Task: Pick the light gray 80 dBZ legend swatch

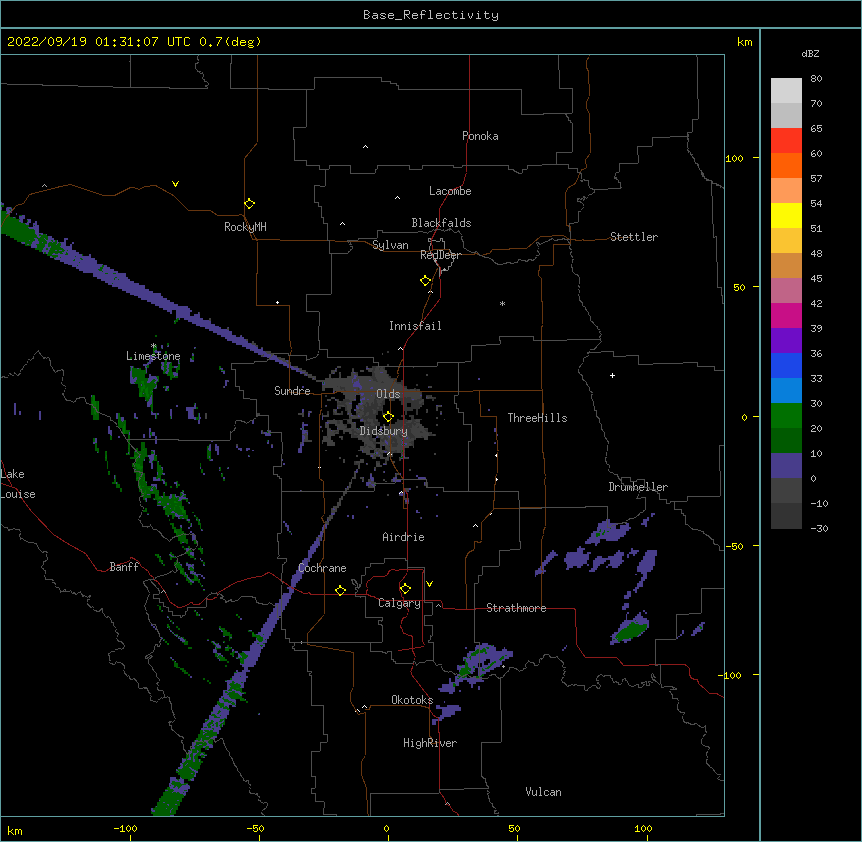Action: click(x=786, y=91)
